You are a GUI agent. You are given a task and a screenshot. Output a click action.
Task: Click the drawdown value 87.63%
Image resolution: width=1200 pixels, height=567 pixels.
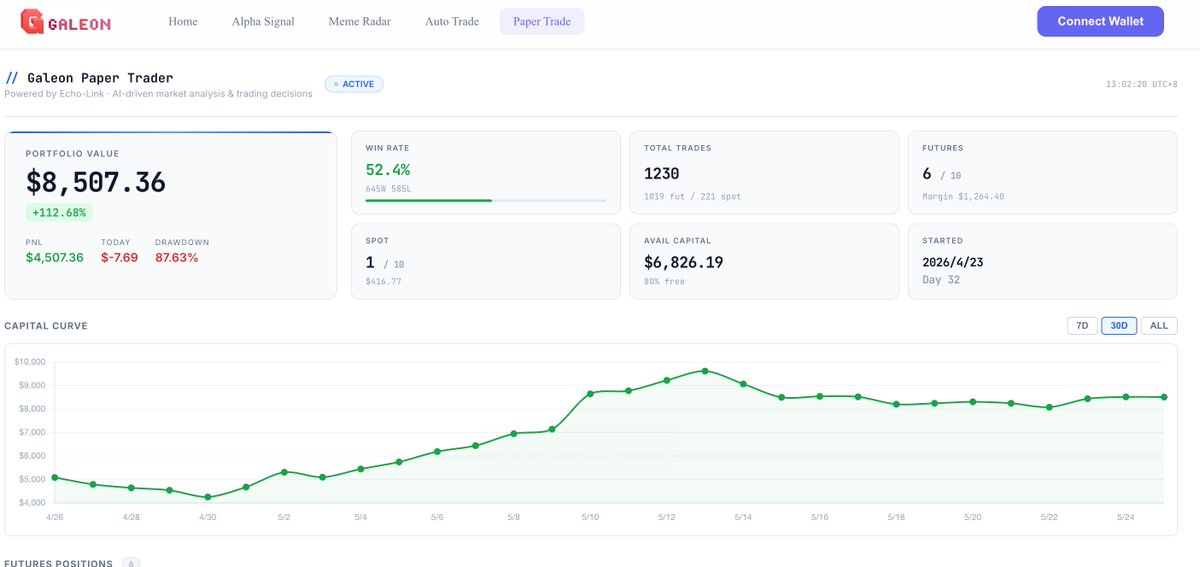click(177, 257)
